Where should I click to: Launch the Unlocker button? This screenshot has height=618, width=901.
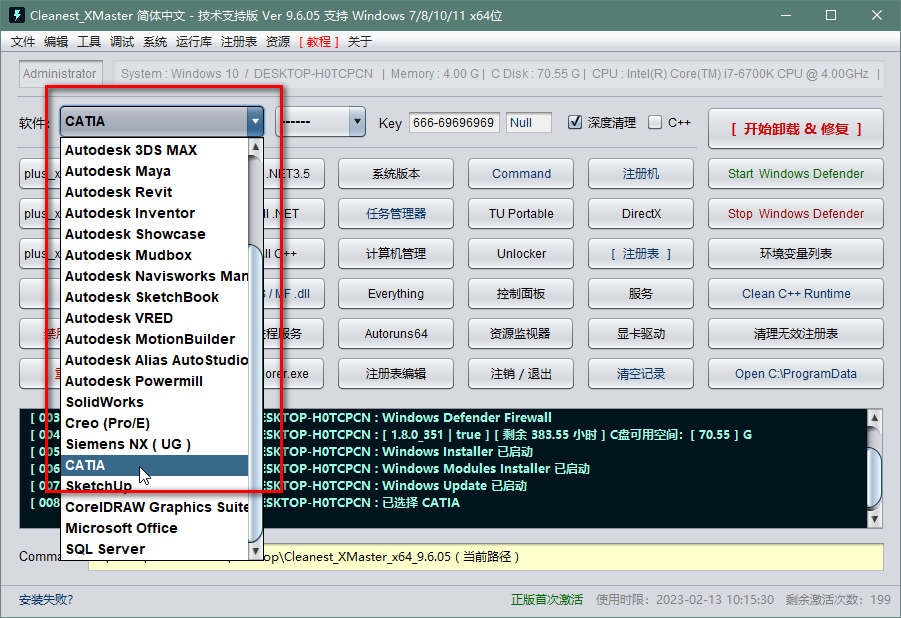(521, 254)
